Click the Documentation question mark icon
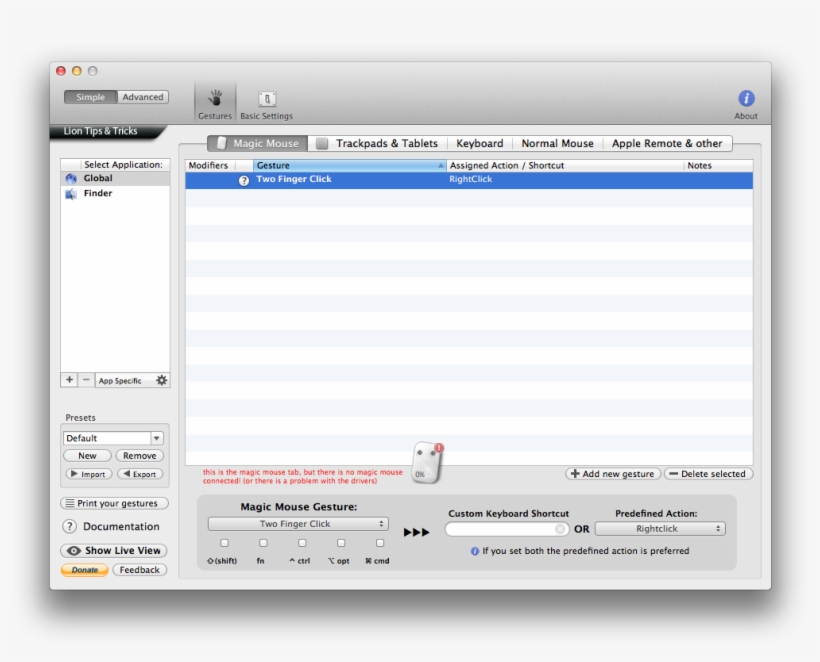 70,527
